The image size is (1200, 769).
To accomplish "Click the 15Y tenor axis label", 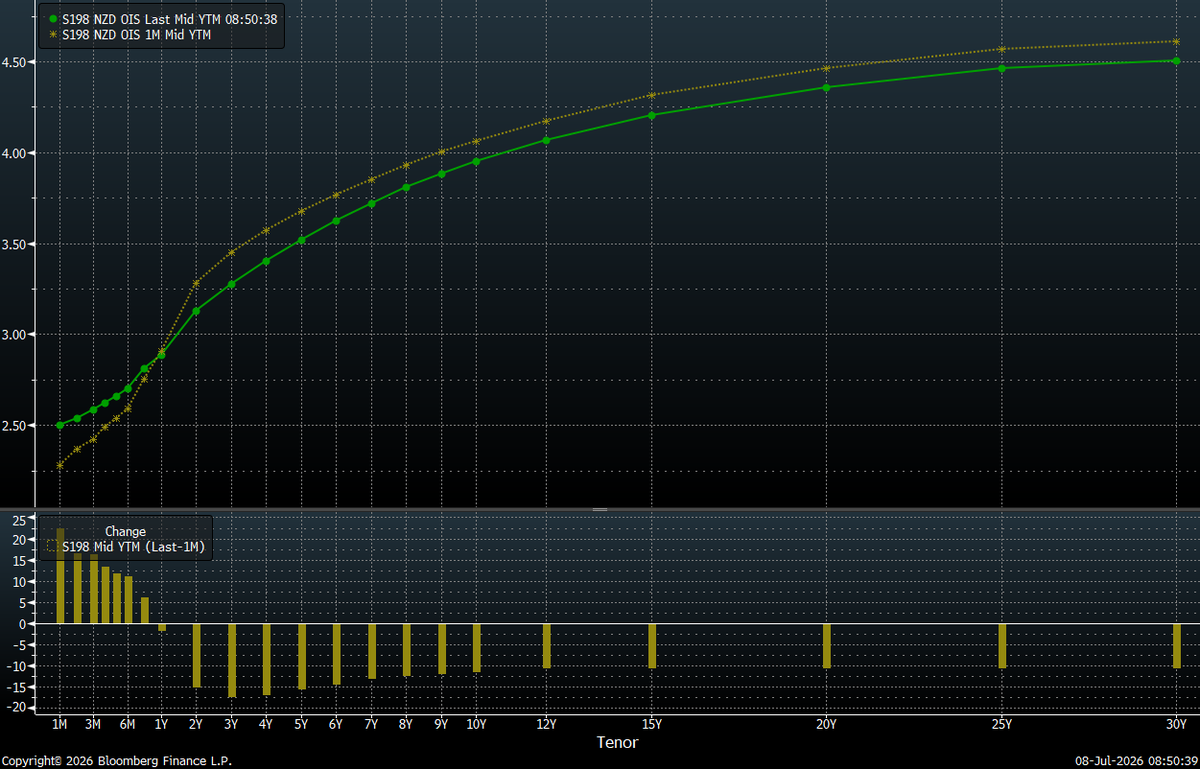I will (652, 724).
